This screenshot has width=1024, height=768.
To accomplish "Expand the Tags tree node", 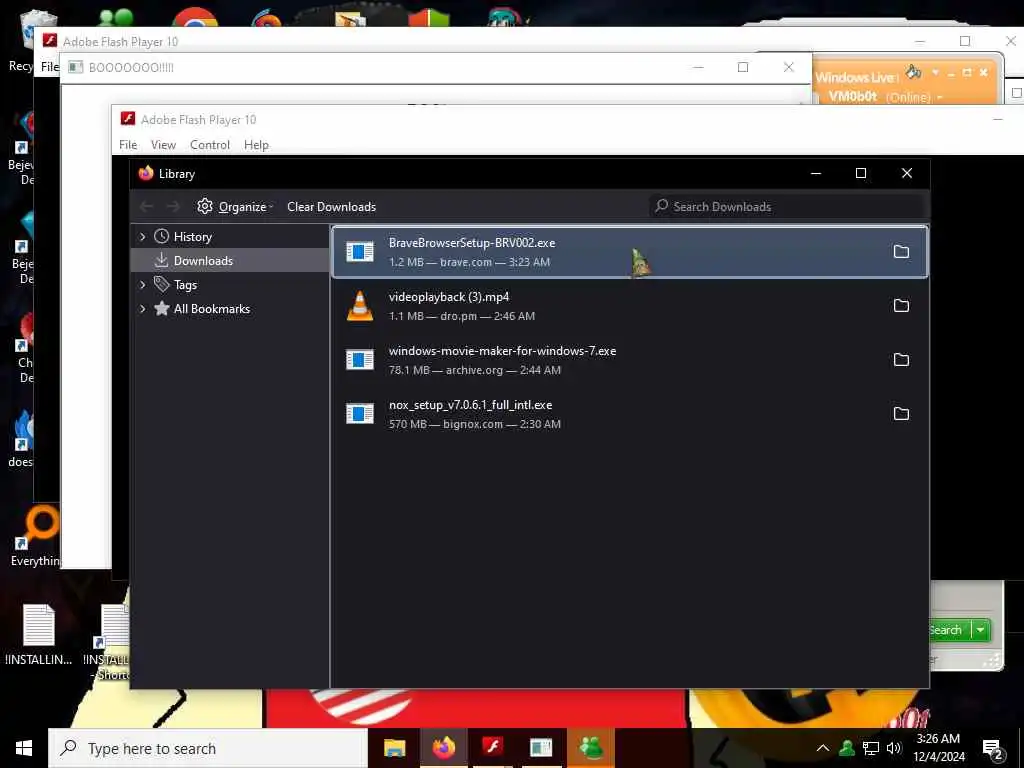I will (142, 285).
